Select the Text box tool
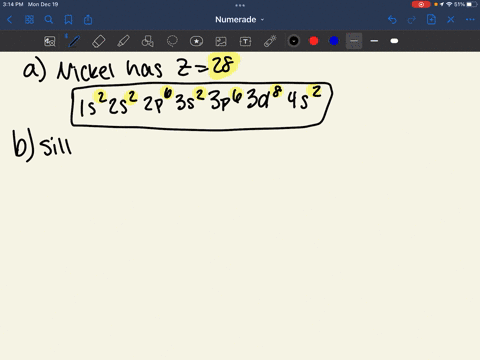 [245, 41]
